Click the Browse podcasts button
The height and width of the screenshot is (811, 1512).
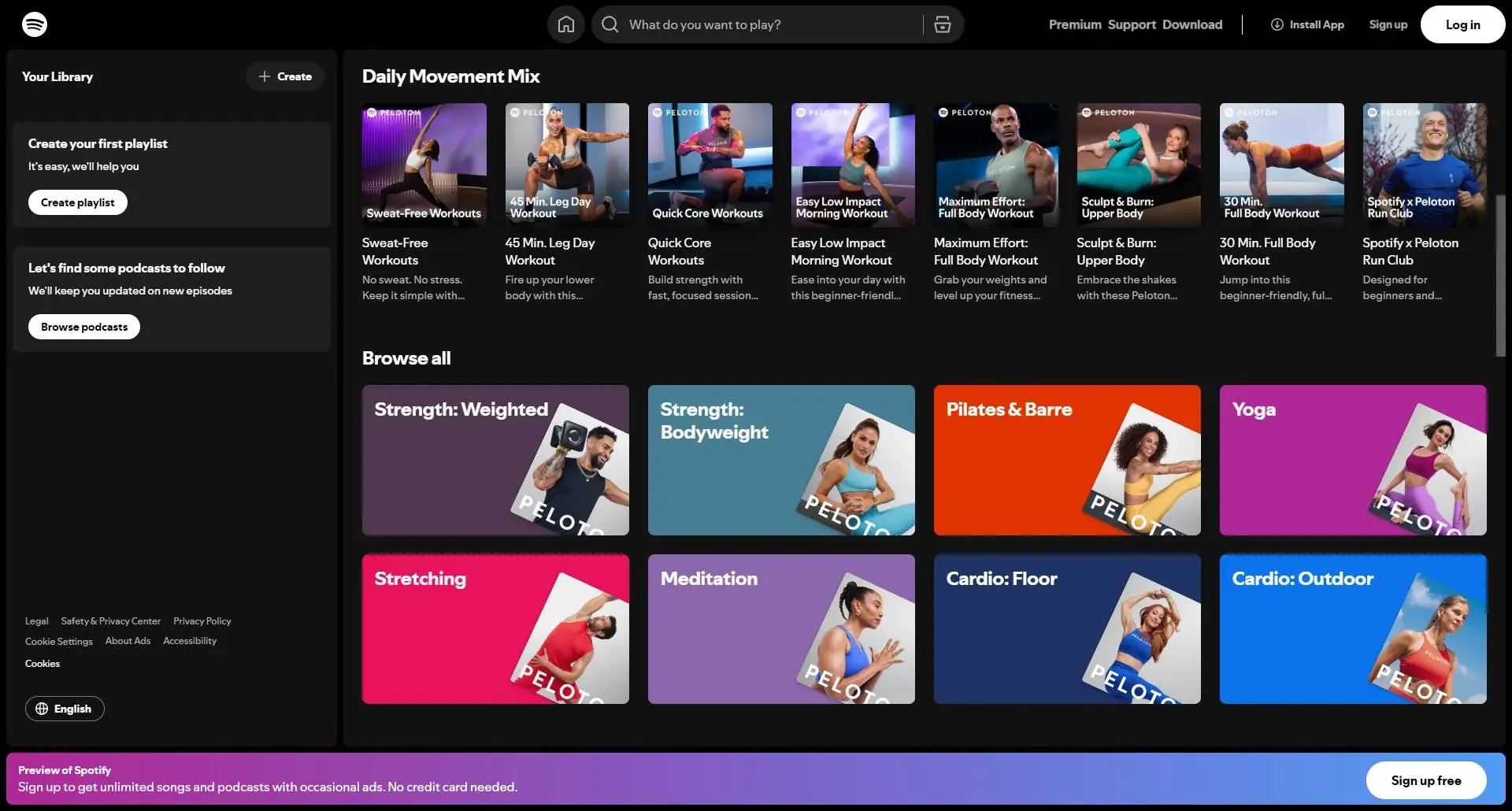[x=84, y=327]
